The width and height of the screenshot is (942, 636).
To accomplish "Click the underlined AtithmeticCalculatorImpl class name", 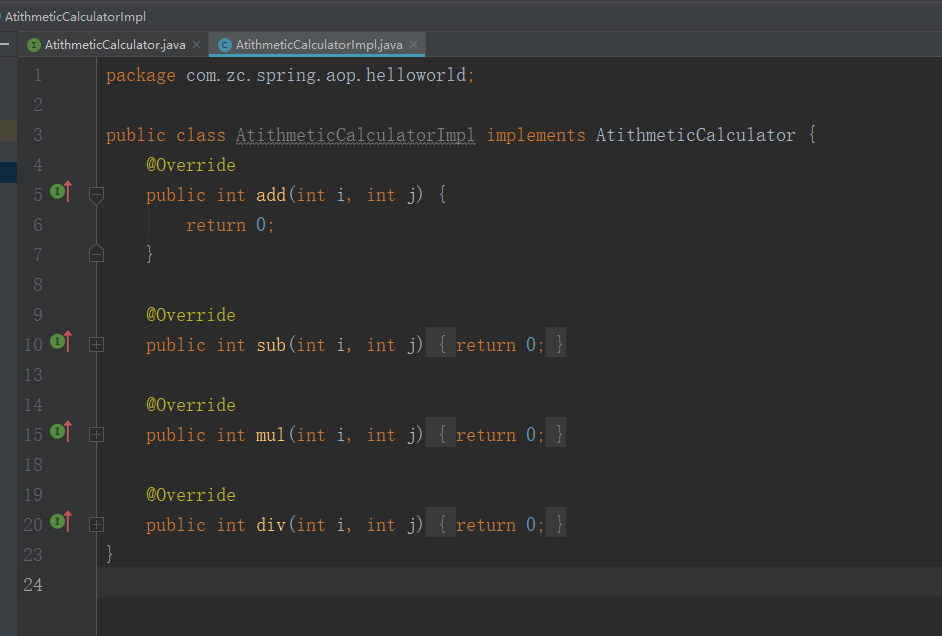I will coord(355,134).
